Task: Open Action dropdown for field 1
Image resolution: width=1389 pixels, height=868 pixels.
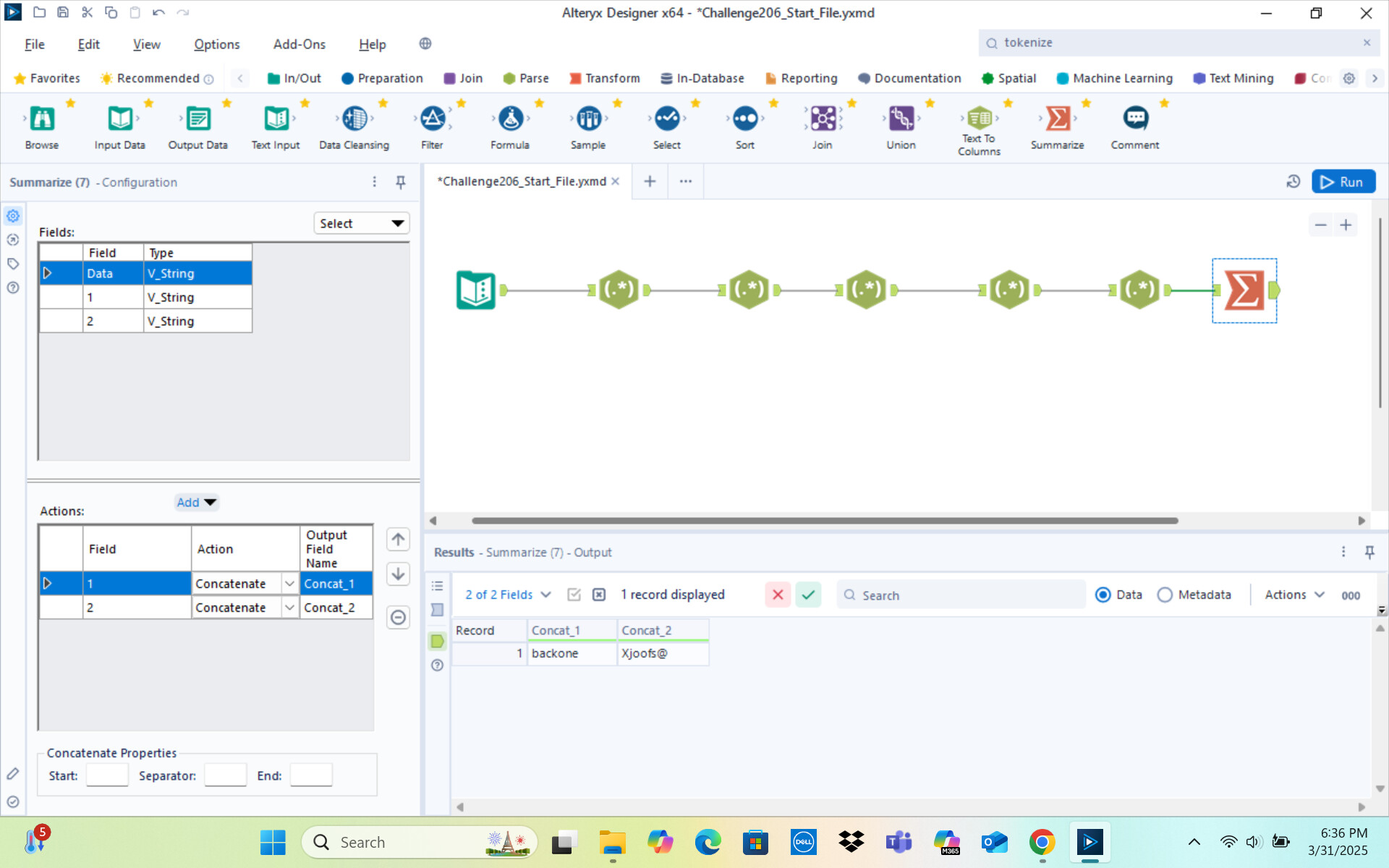Action: [x=289, y=584]
